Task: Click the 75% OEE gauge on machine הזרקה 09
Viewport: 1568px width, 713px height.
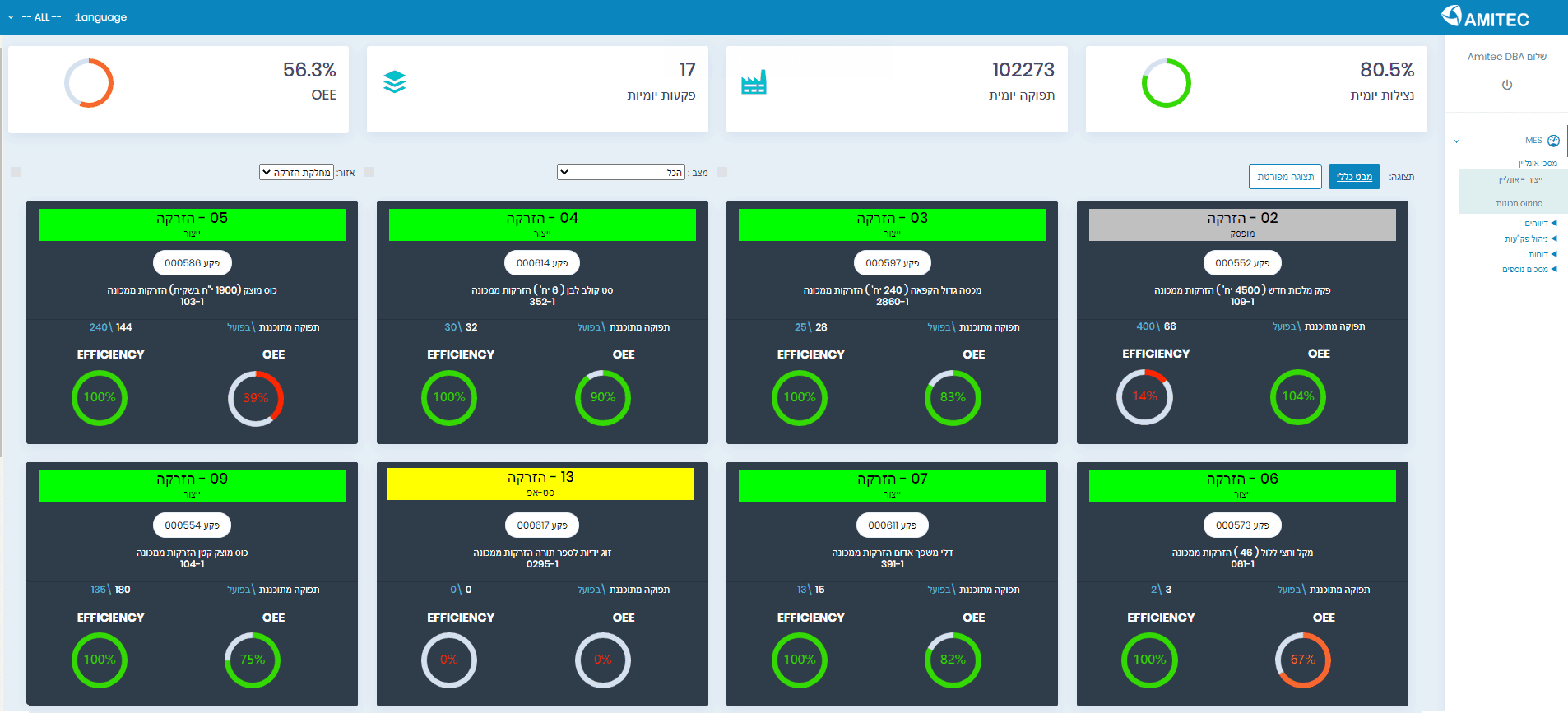Action: click(x=253, y=660)
